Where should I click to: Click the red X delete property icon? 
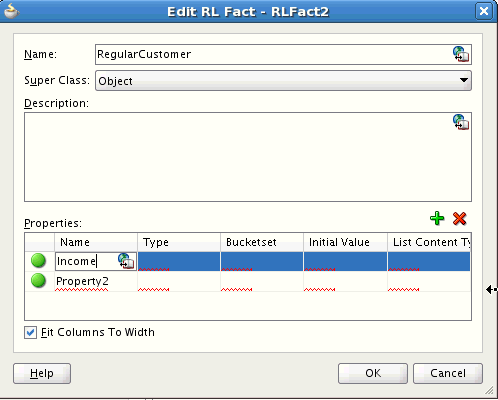pos(460,219)
